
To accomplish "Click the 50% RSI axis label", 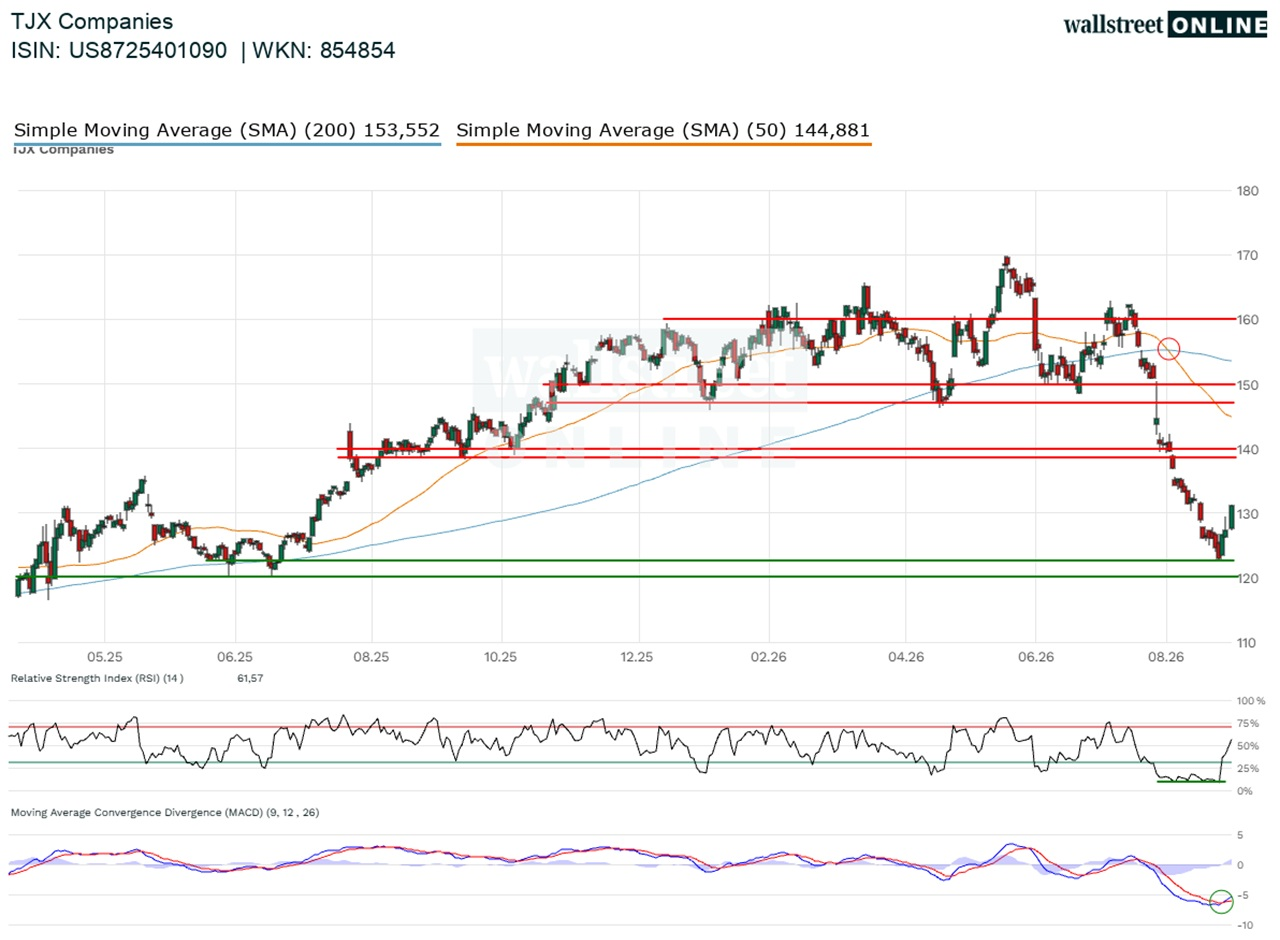I will (x=1248, y=746).
